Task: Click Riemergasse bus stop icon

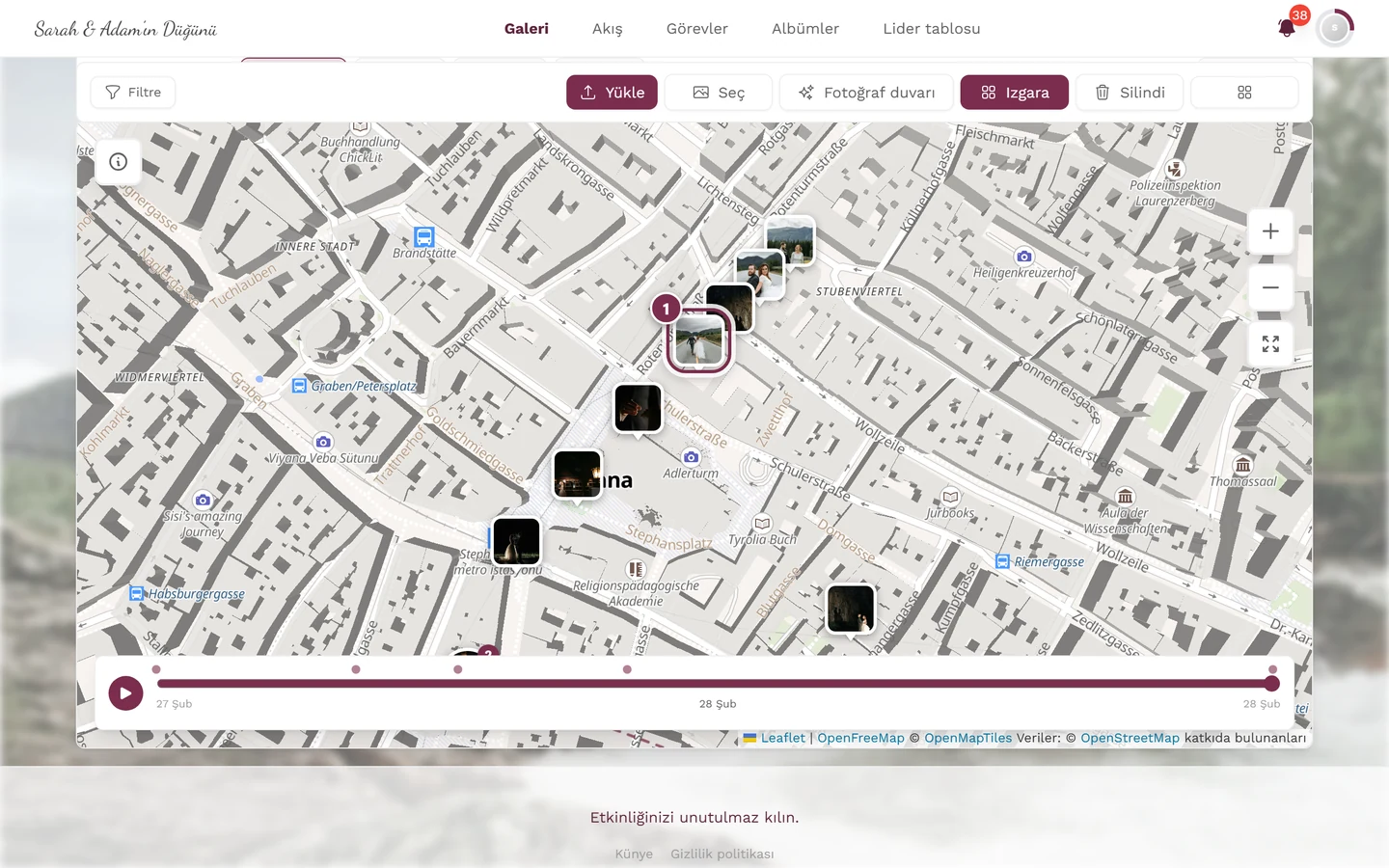Action: tap(1002, 561)
